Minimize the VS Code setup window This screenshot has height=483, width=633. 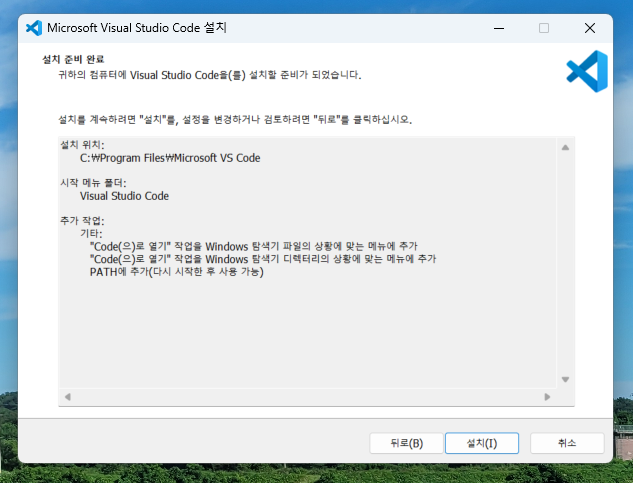[x=499, y=28]
